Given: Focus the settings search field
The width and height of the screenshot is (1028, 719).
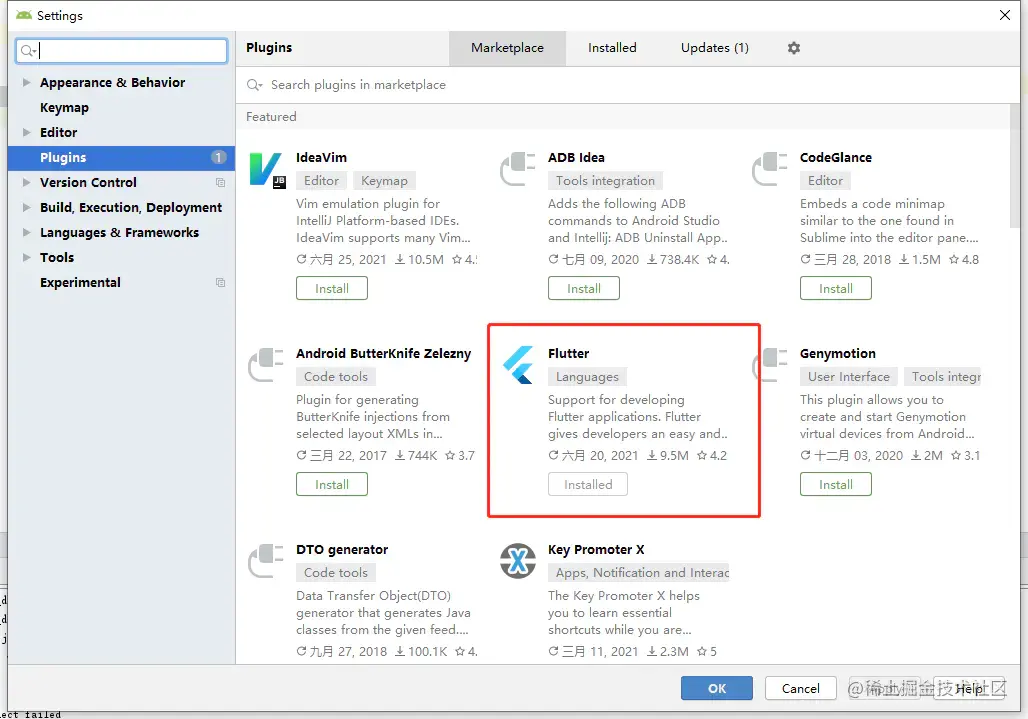Looking at the screenshot, I should tap(121, 50).
